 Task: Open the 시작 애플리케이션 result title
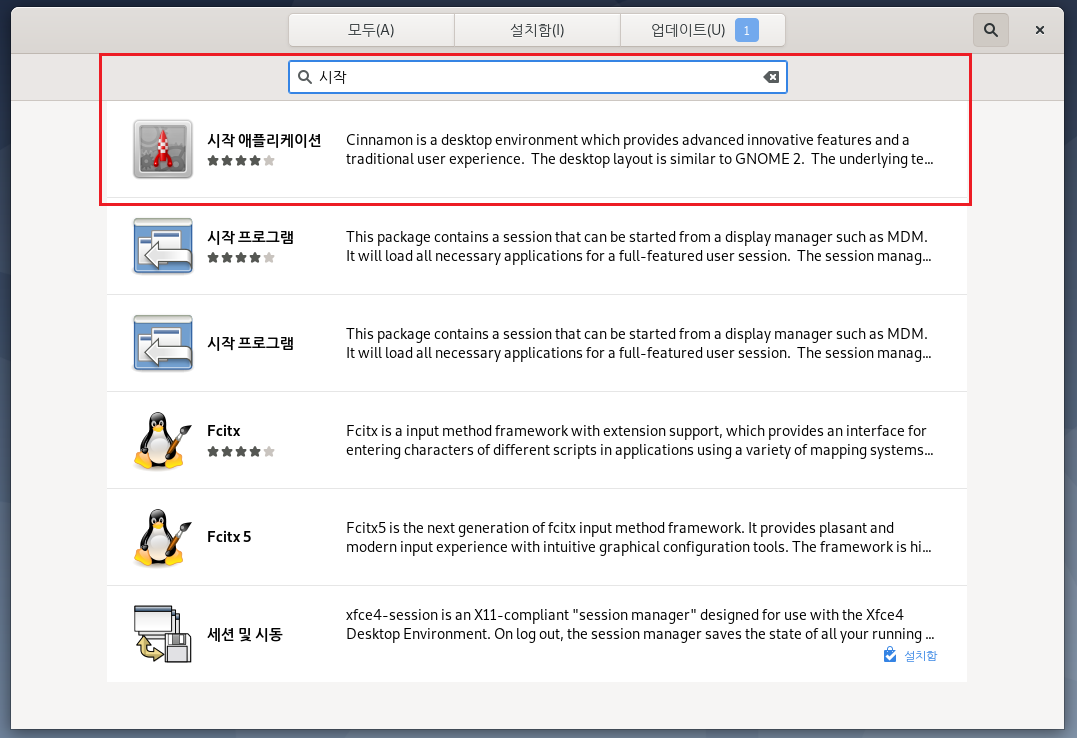(x=264, y=140)
